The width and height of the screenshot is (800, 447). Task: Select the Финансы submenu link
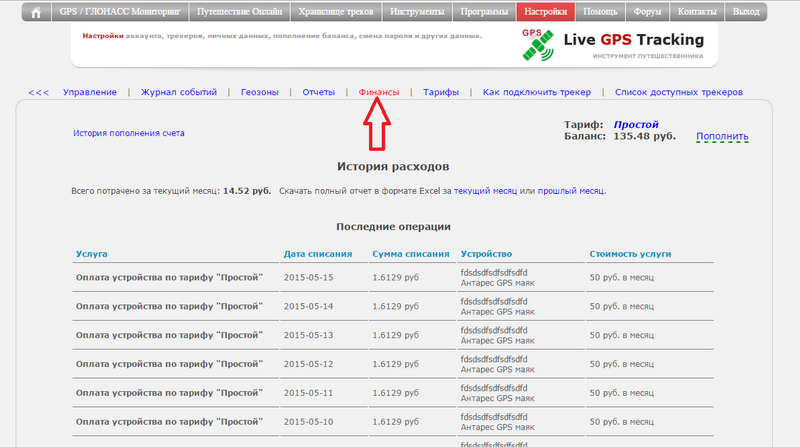378,92
